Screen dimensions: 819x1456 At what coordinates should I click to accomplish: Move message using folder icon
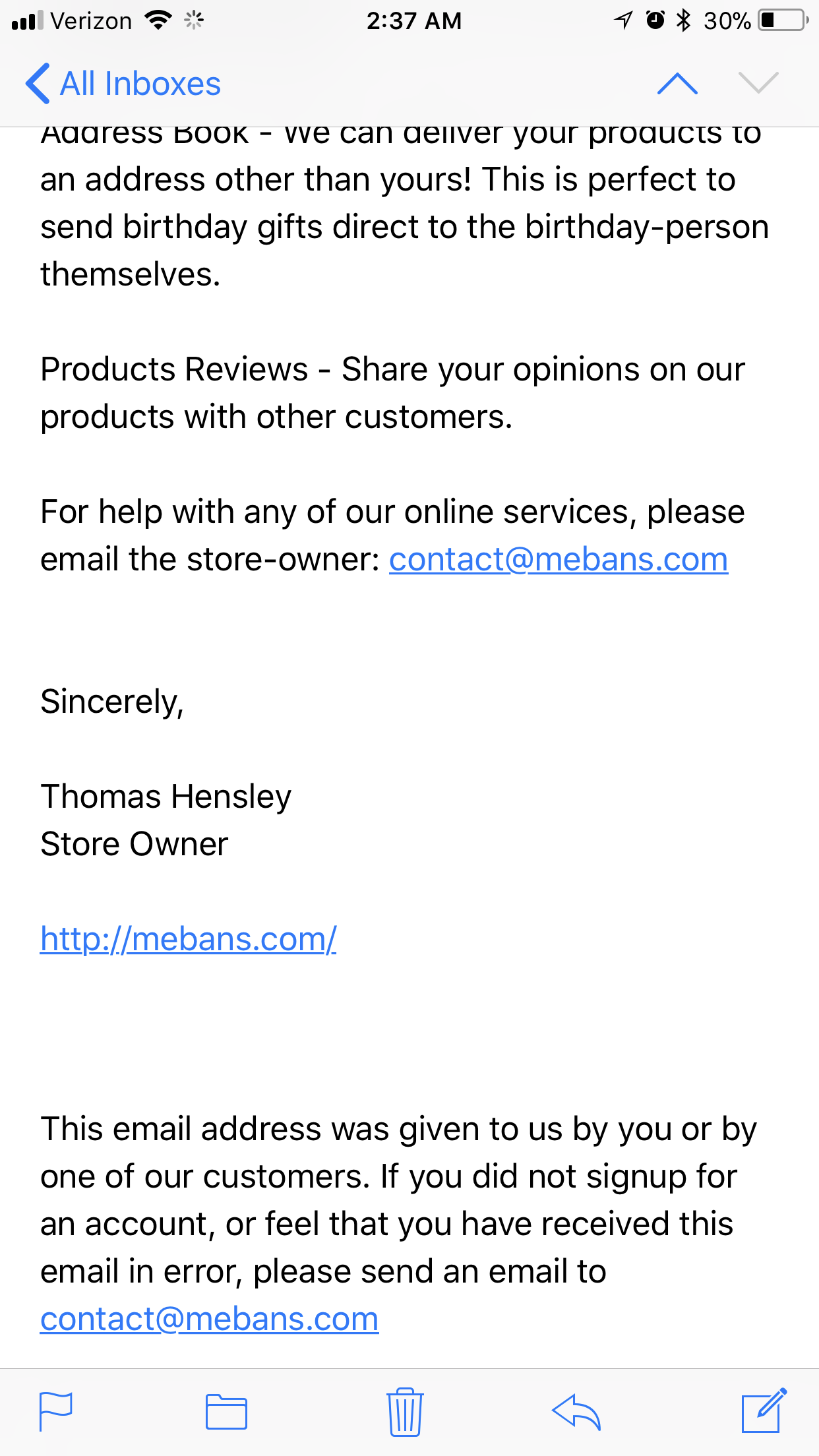coord(226,1412)
